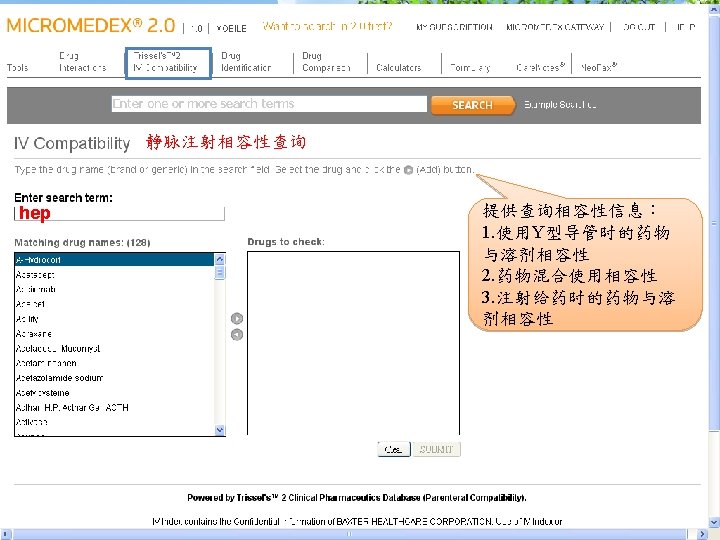Click the Clear button
The width and height of the screenshot is (720, 540).
click(x=394, y=449)
